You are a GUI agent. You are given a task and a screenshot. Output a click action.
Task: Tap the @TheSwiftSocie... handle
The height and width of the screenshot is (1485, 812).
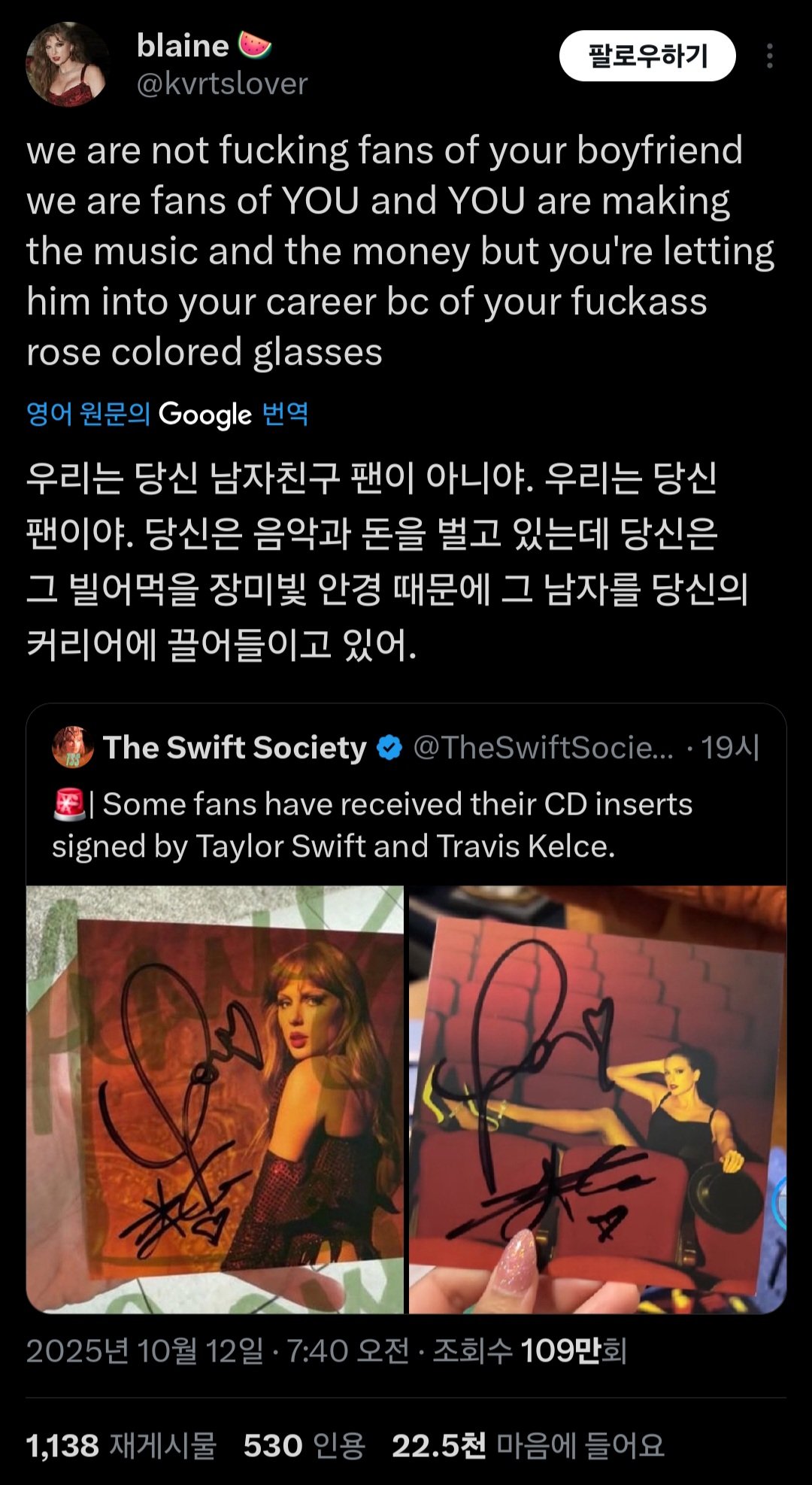543,748
